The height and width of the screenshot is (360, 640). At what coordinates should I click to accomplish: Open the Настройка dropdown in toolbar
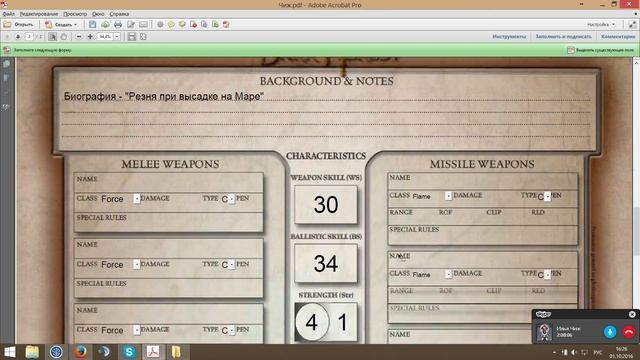click(x=601, y=24)
